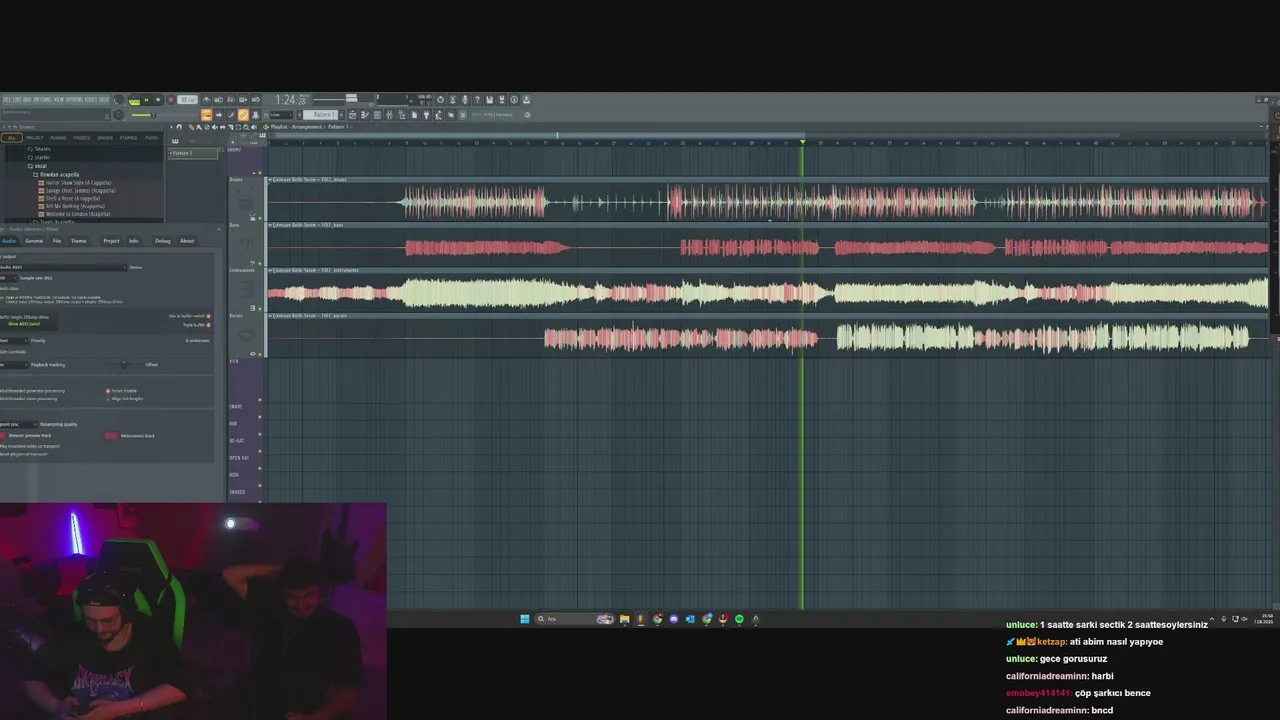Mute the Bass playlist track

[260, 263]
